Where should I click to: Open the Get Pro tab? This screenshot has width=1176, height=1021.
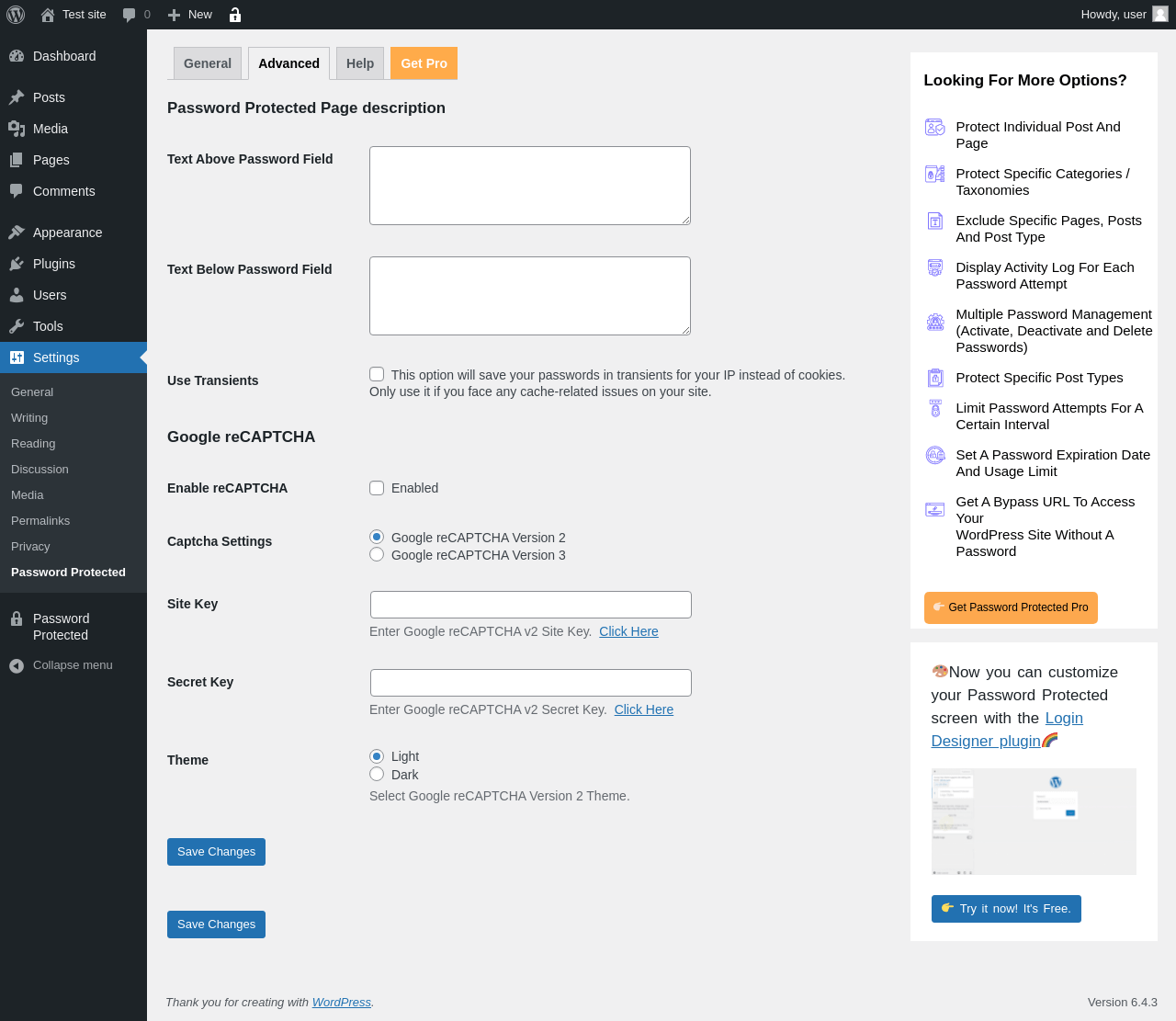424,63
